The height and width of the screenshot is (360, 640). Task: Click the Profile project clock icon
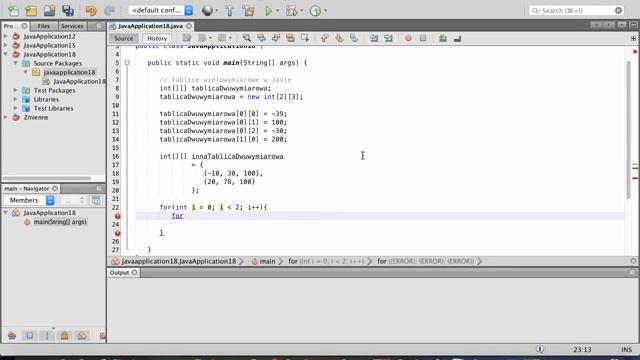(x=315, y=11)
